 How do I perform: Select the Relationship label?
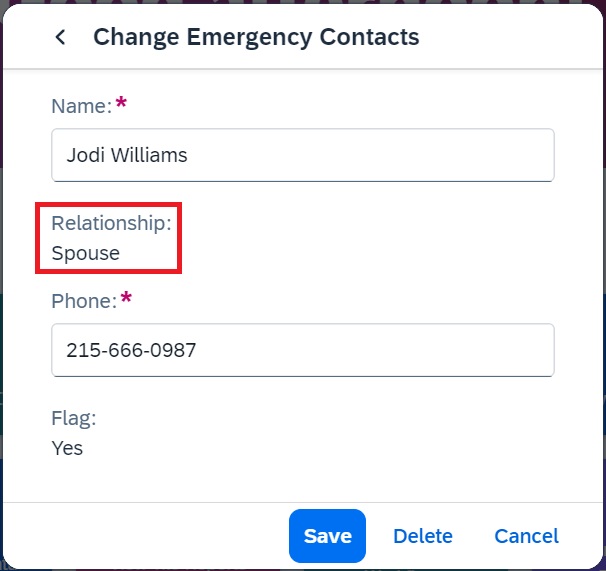(111, 223)
